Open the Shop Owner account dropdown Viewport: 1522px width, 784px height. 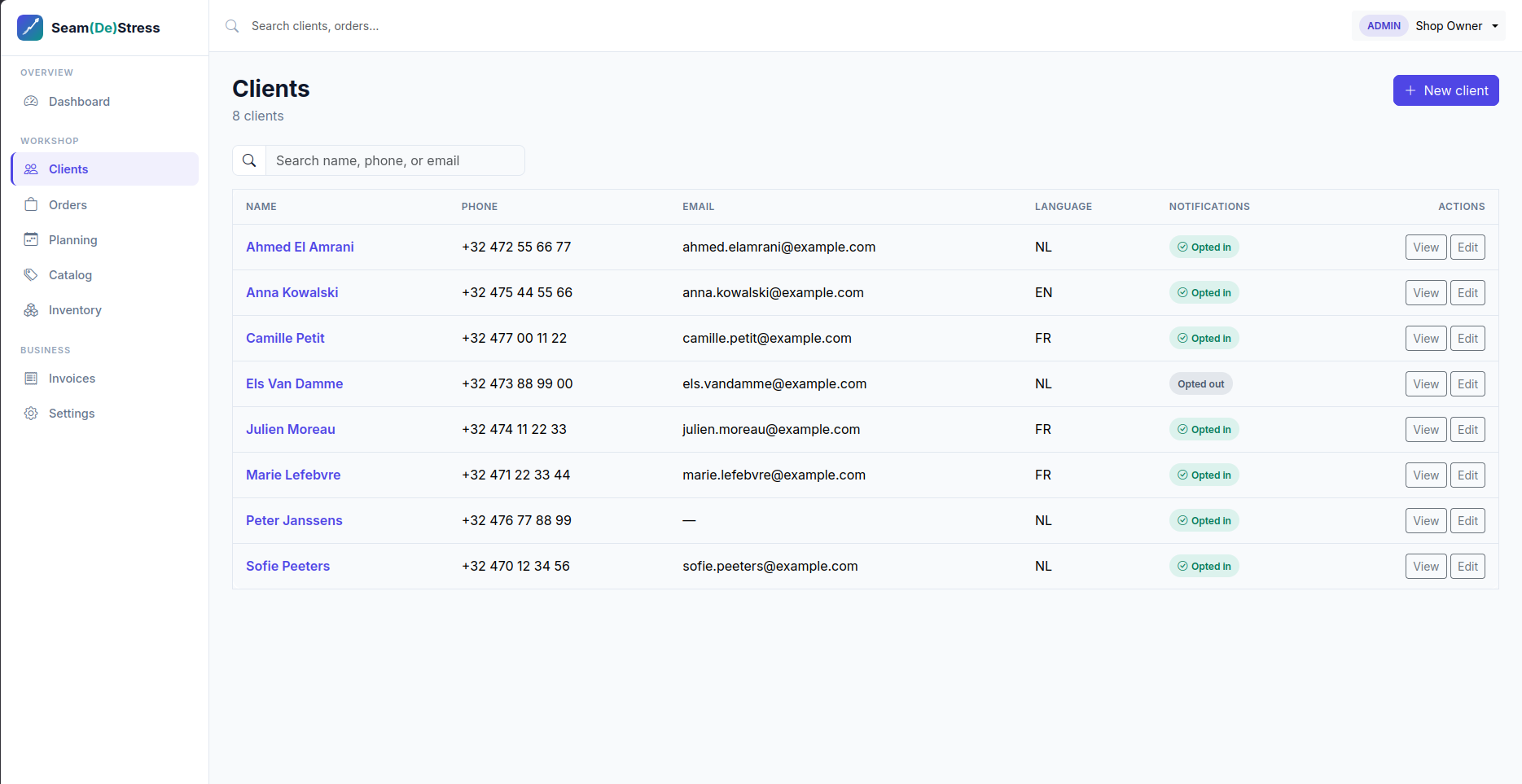point(1428,26)
